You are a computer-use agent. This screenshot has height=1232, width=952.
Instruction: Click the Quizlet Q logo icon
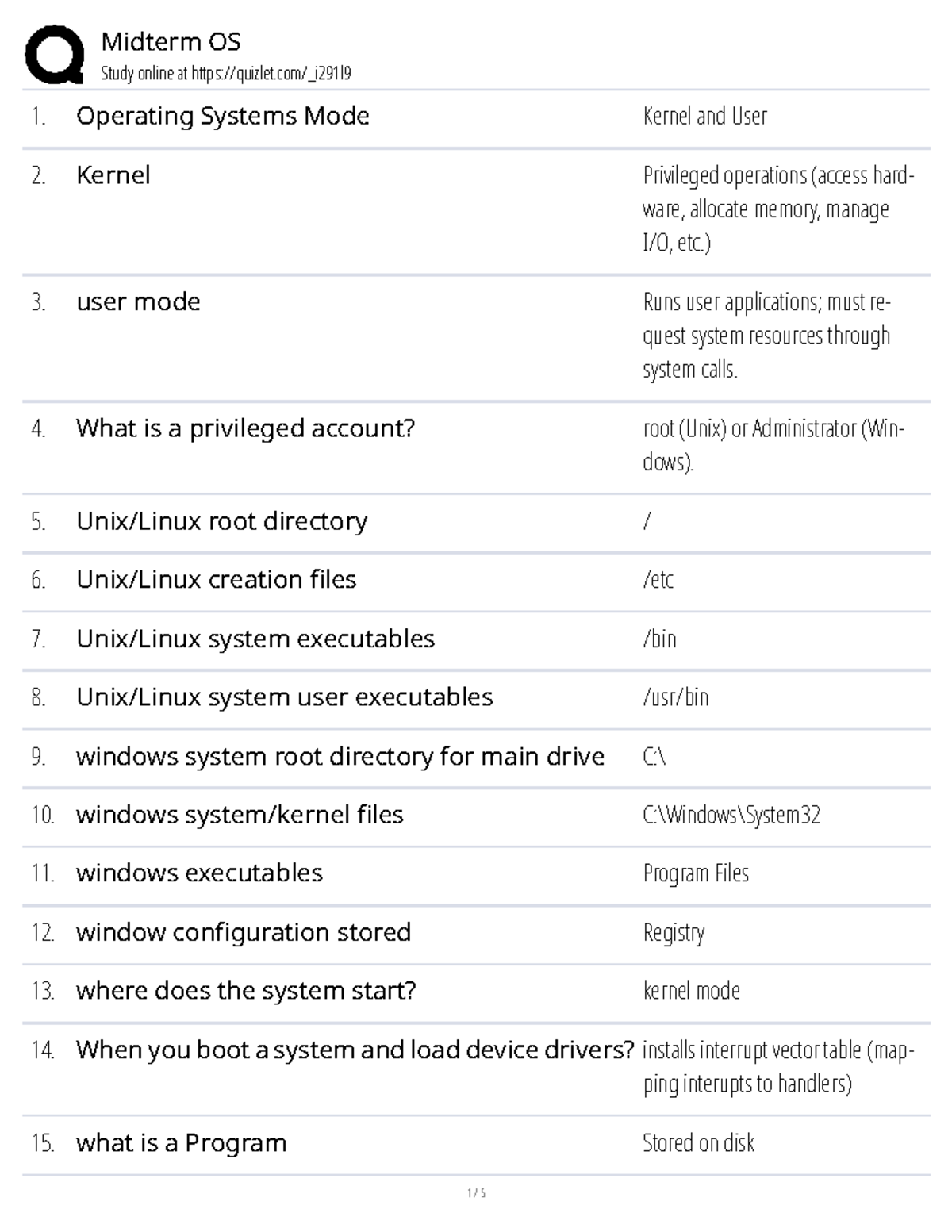point(55,54)
